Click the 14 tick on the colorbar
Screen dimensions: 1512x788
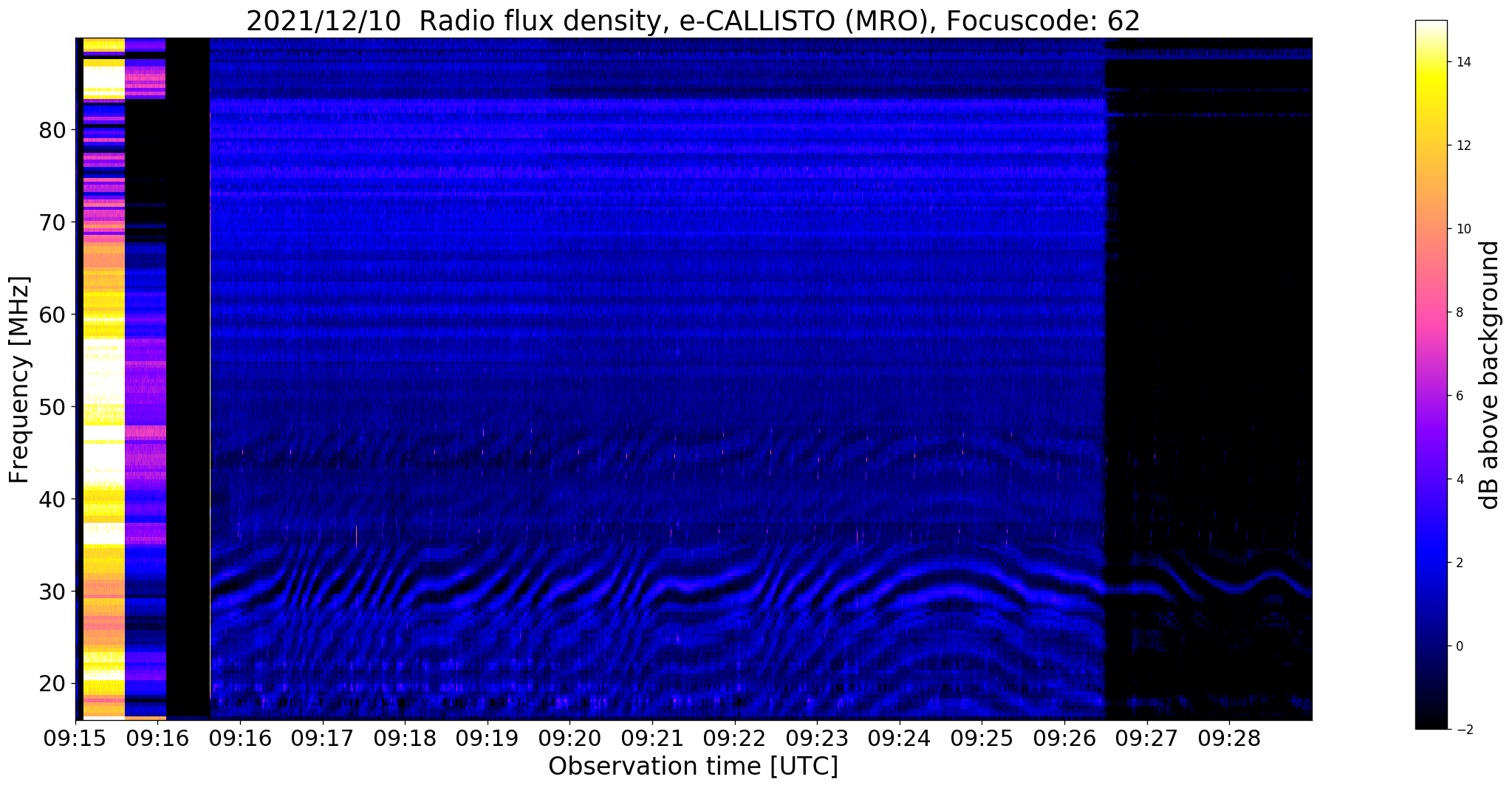click(x=1463, y=62)
